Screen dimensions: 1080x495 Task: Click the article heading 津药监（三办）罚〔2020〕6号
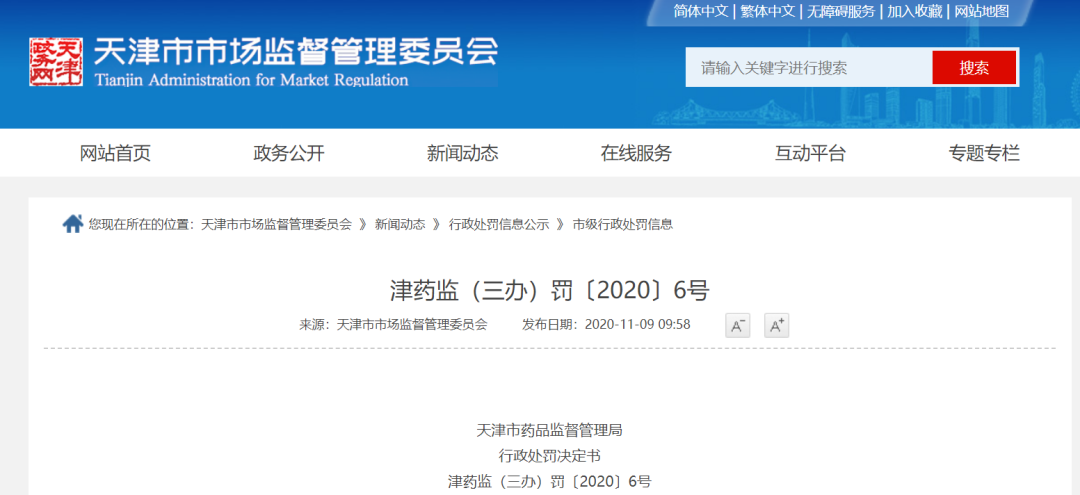[549, 291]
